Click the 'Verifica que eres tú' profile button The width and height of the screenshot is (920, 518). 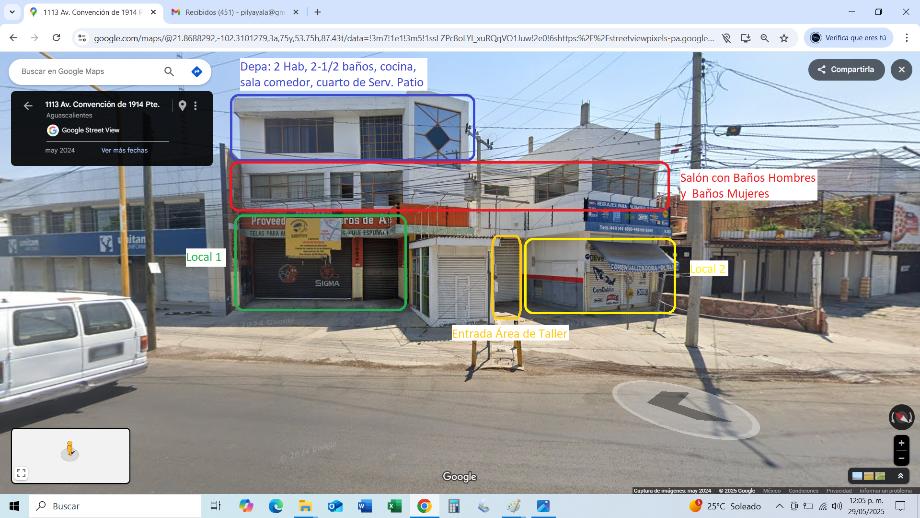tap(848, 38)
